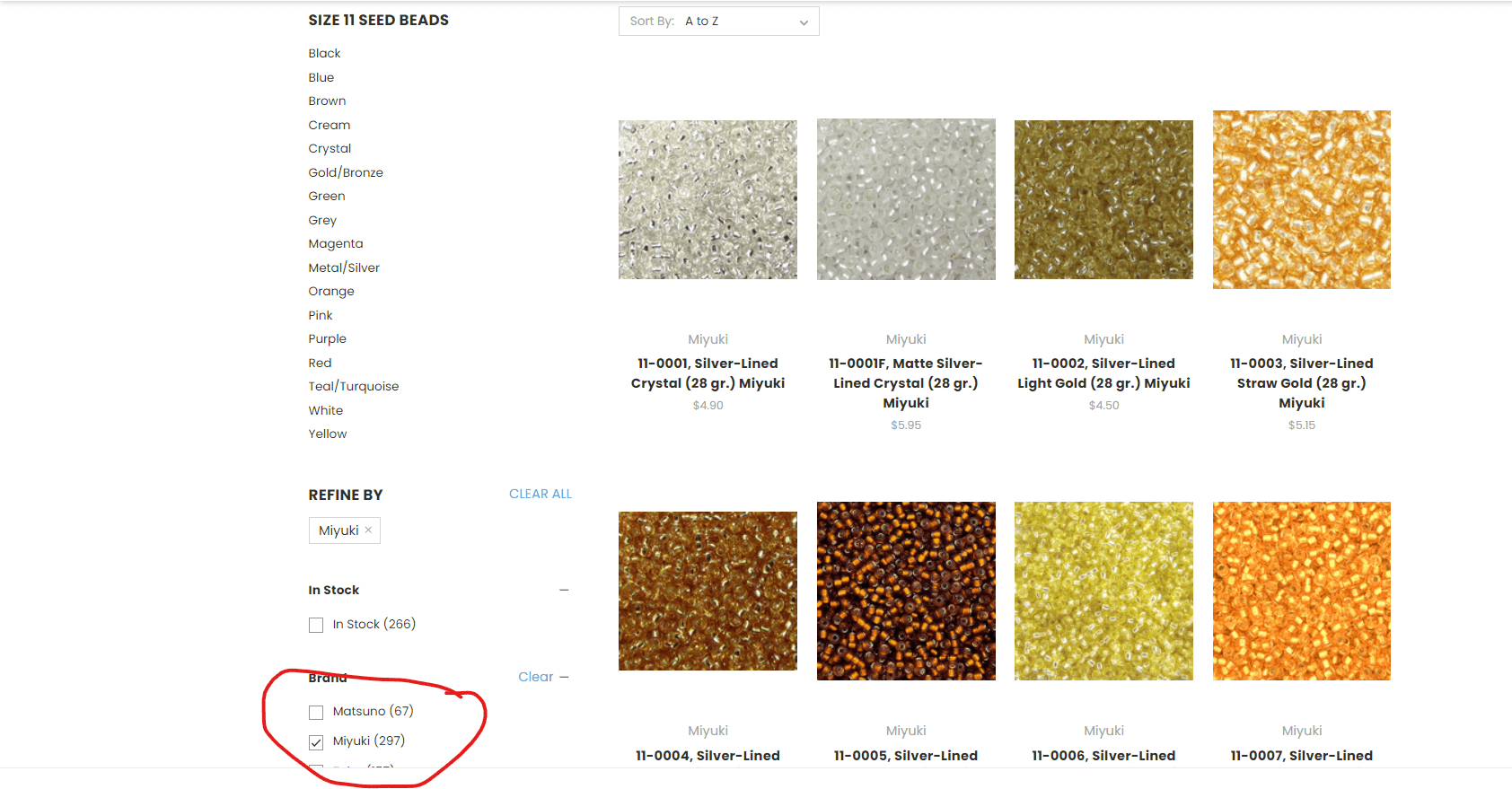Open the Grey color category

pyautogui.click(x=322, y=220)
